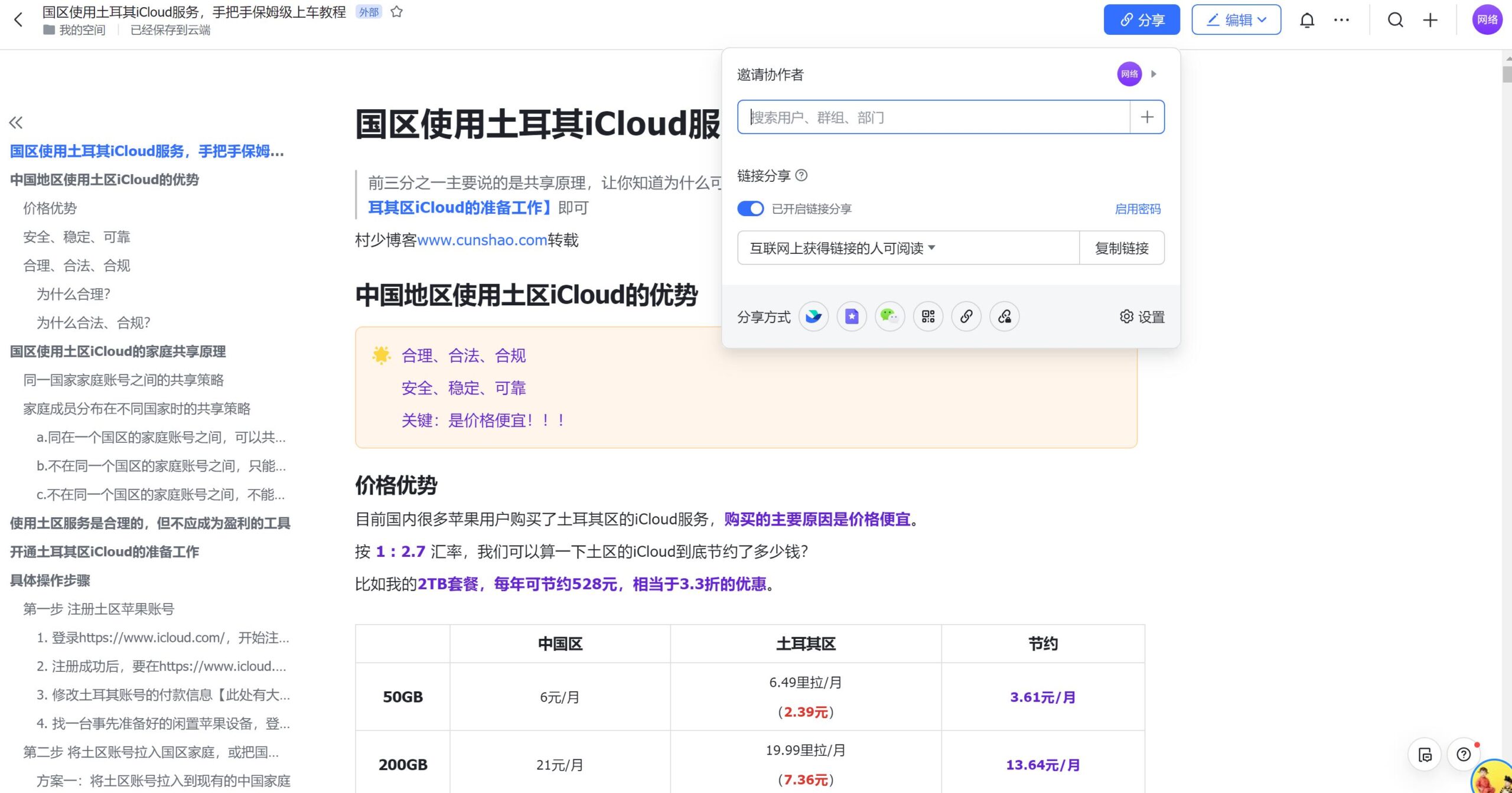Open the more options ellipsis menu
The image size is (1512, 793).
coord(1341,20)
